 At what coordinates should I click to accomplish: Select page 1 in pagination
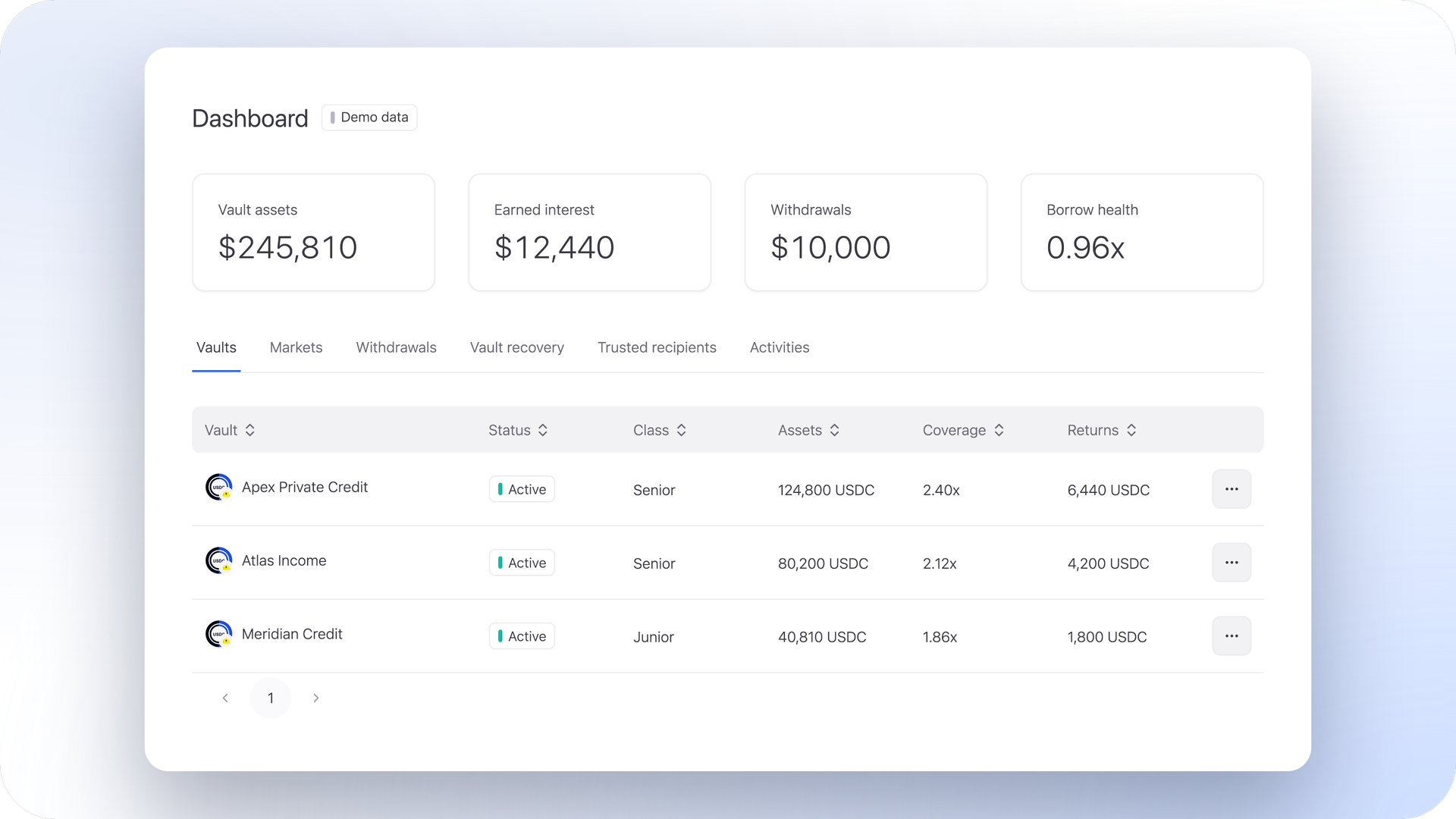click(271, 698)
